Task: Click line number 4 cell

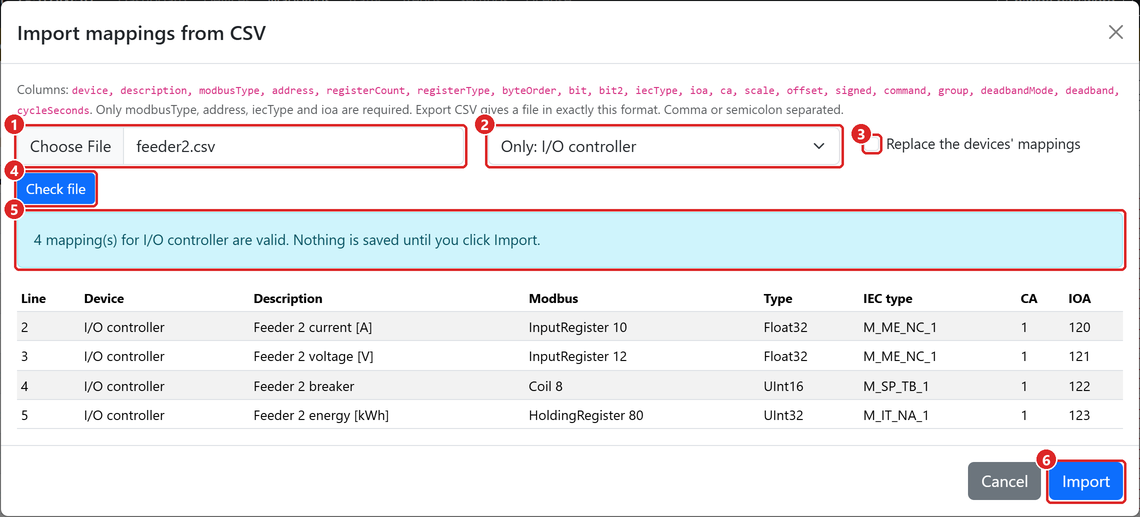Action: click(x=25, y=386)
